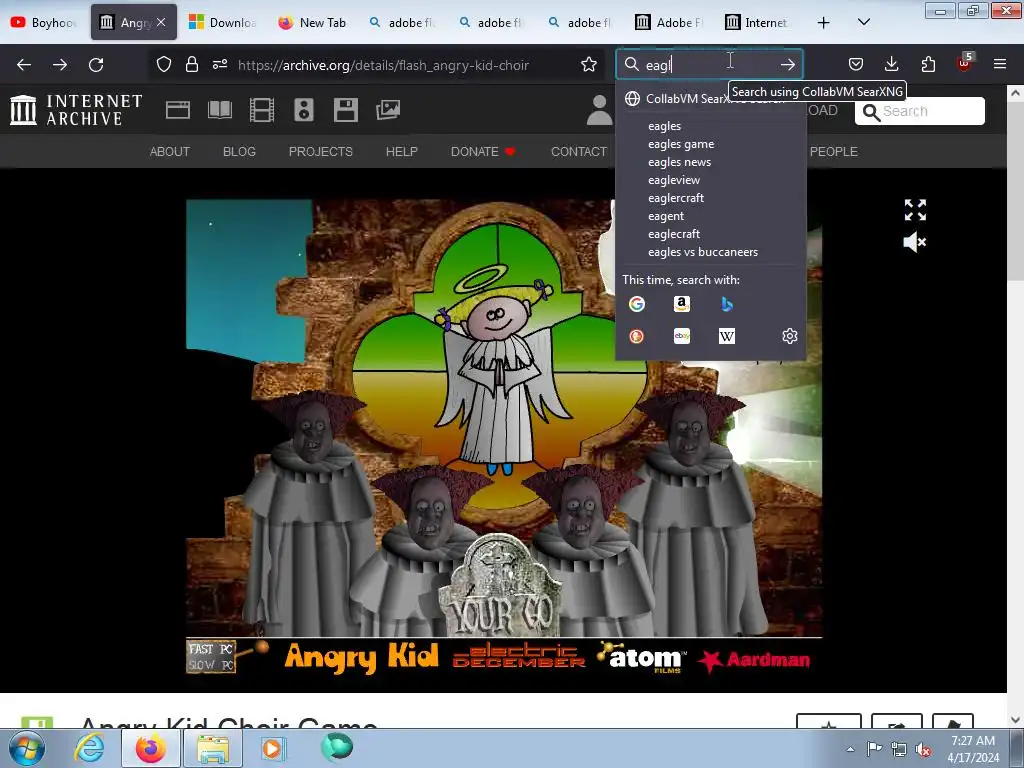Open the PROJECTS link
1024x768 pixels.
[x=321, y=152]
